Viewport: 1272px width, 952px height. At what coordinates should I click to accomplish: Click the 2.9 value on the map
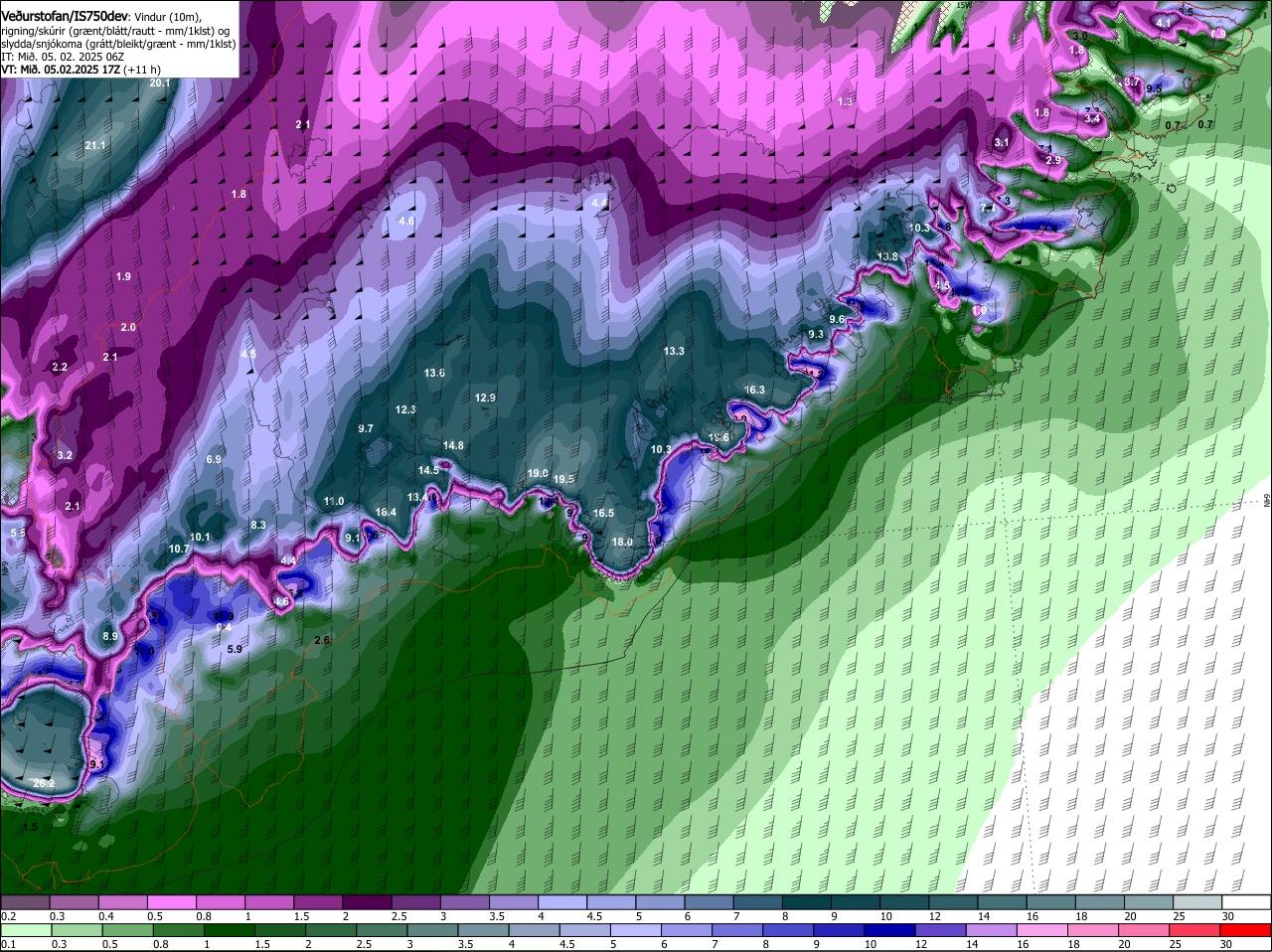pyautogui.click(x=1053, y=160)
